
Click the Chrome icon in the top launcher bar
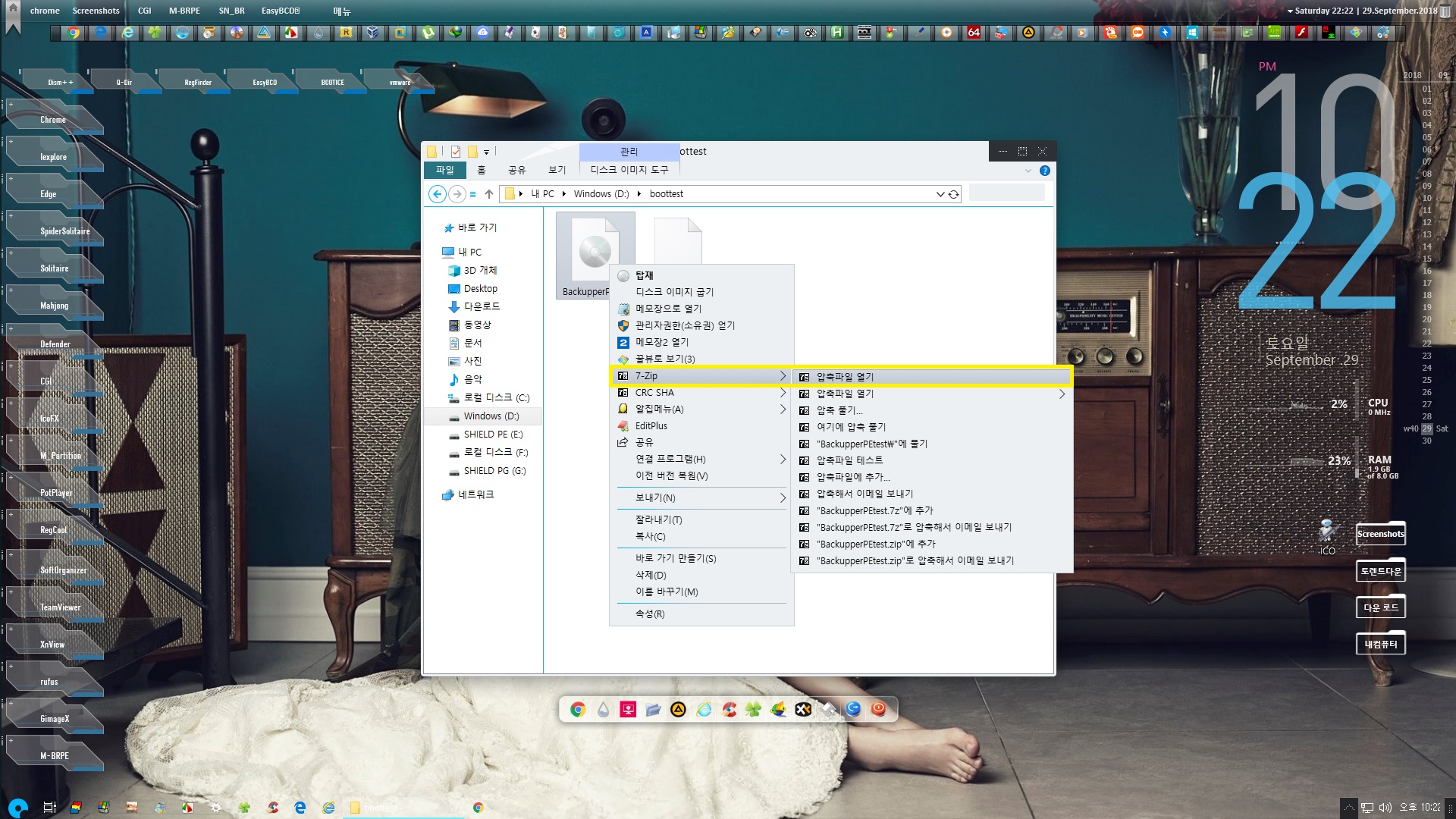(x=74, y=33)
